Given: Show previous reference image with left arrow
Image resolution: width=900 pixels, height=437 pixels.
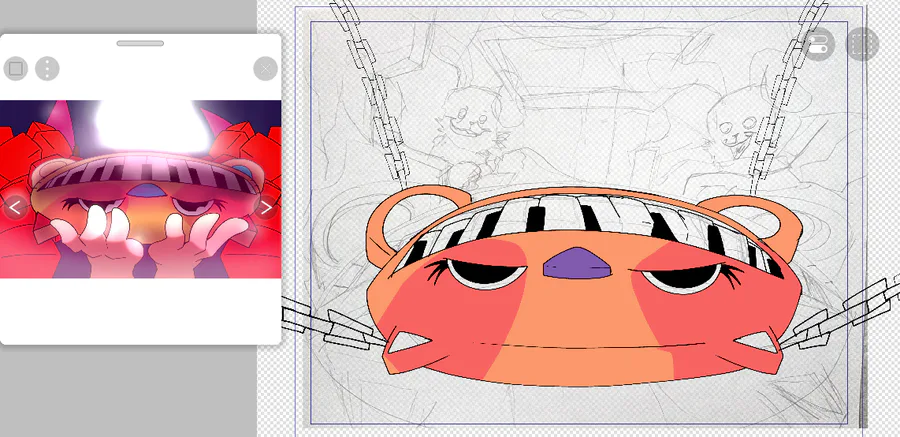Looking at the screenshot, I should [x=15, y=207].
